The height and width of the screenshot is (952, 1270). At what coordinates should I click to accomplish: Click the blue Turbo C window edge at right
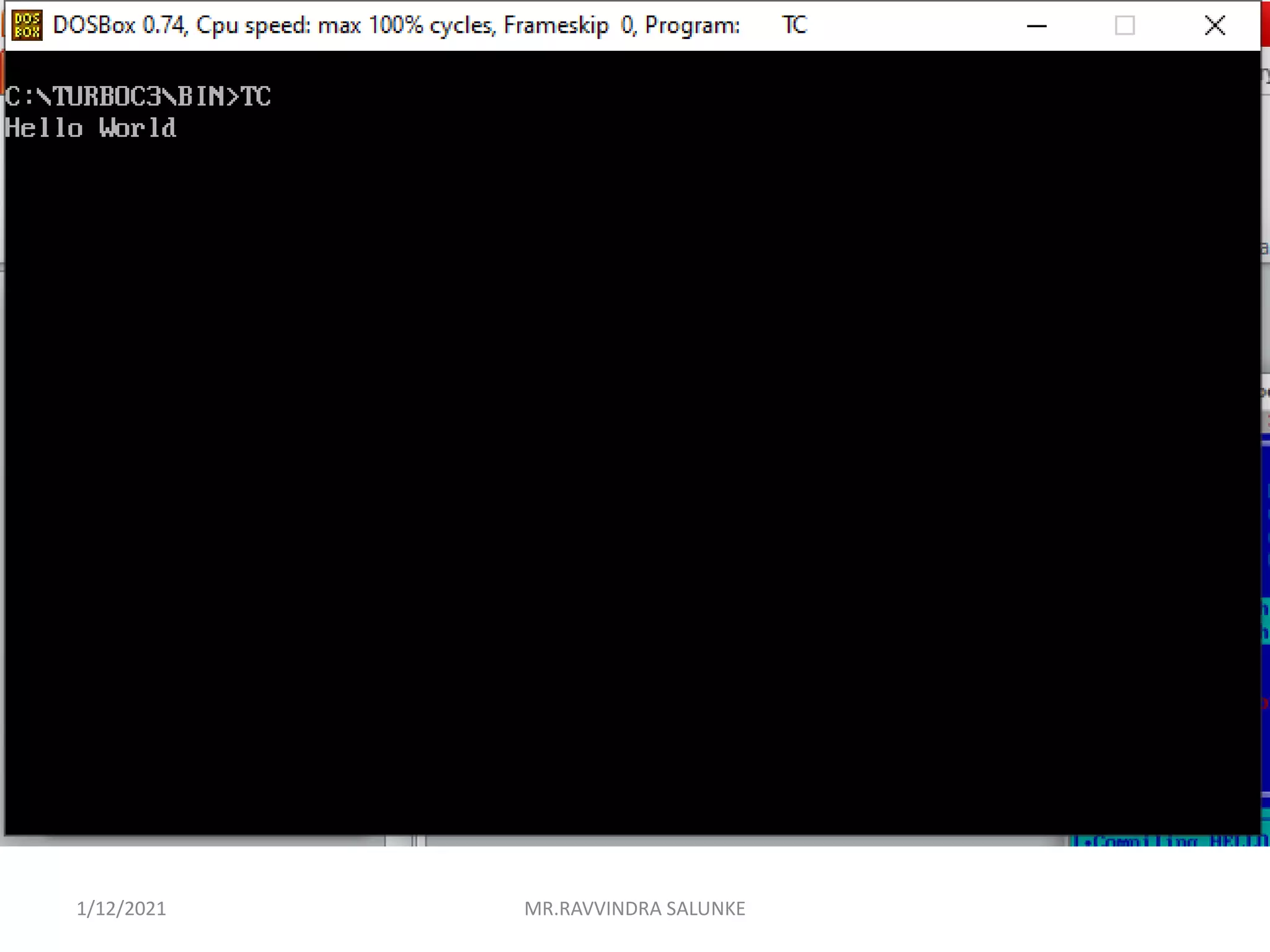1266,527
